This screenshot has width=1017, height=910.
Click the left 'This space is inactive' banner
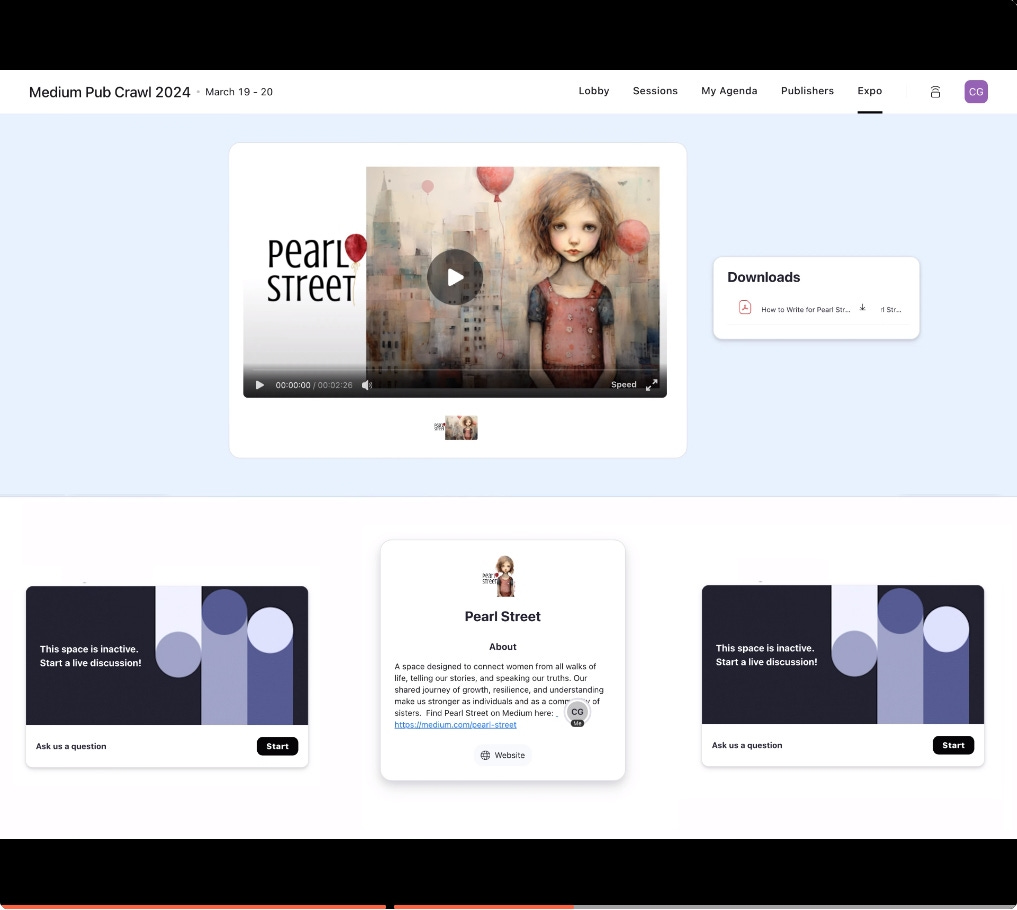167,655
